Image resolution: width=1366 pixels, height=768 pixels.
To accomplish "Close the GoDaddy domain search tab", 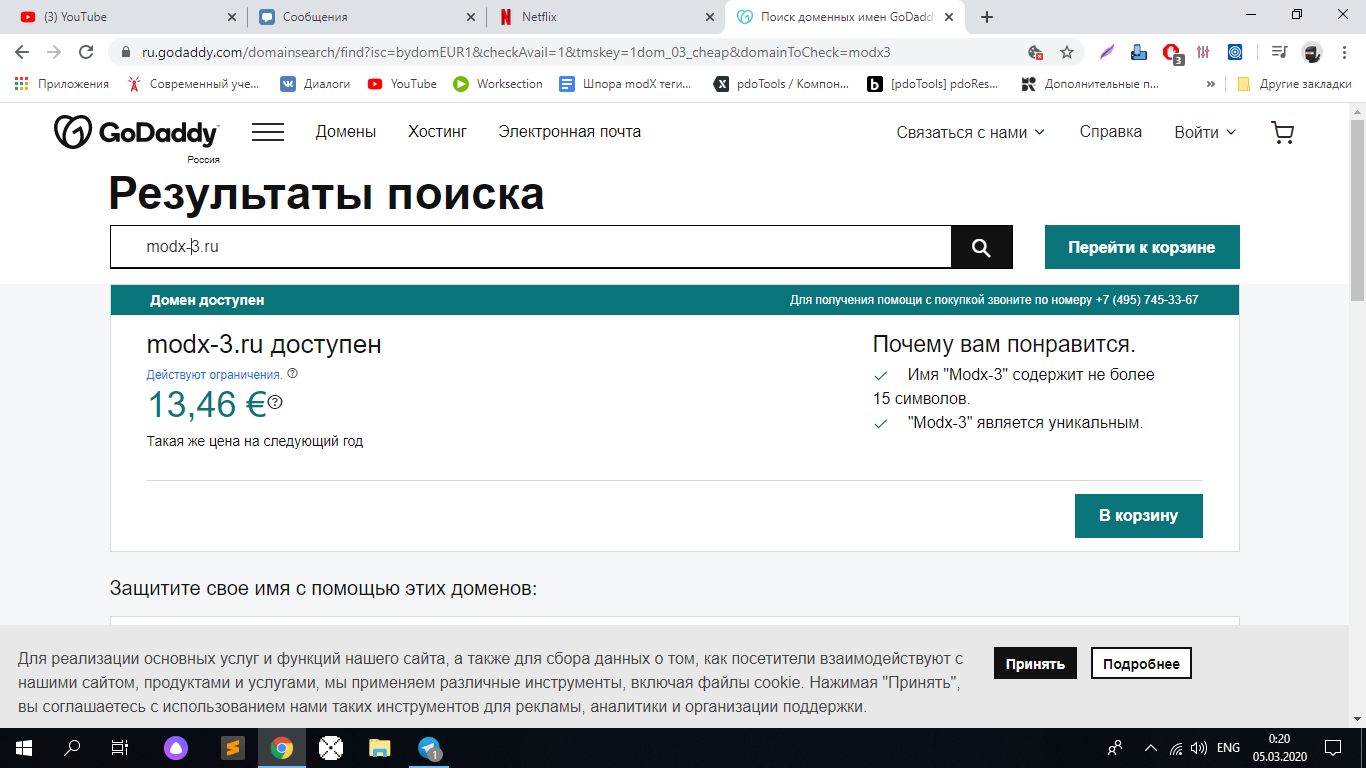I will (x=948, y=17).
